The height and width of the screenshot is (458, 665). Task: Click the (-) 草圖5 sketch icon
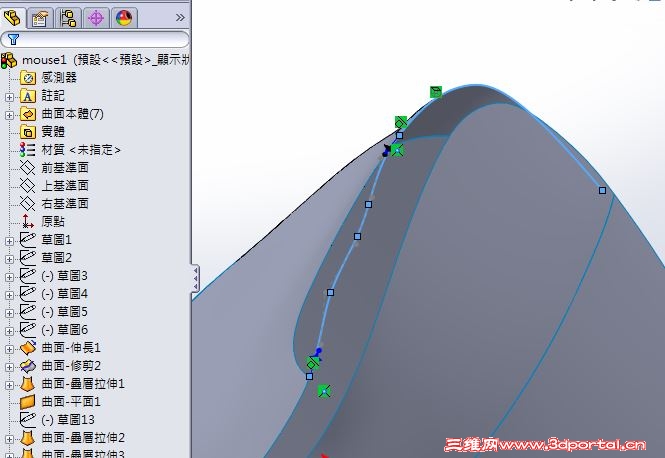pos(28,311)
